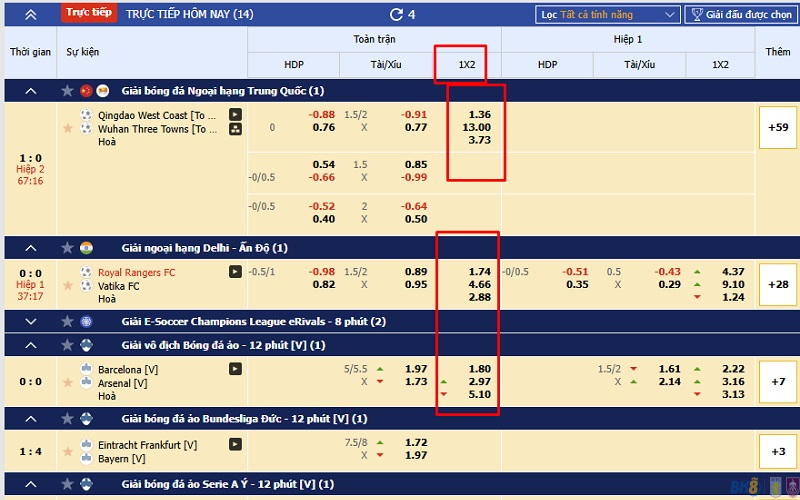The width and height of the screenshot is (800, 500).
Task: Favorite the Royal Rangers vs Vatika match
Action: tap(68, 284)
